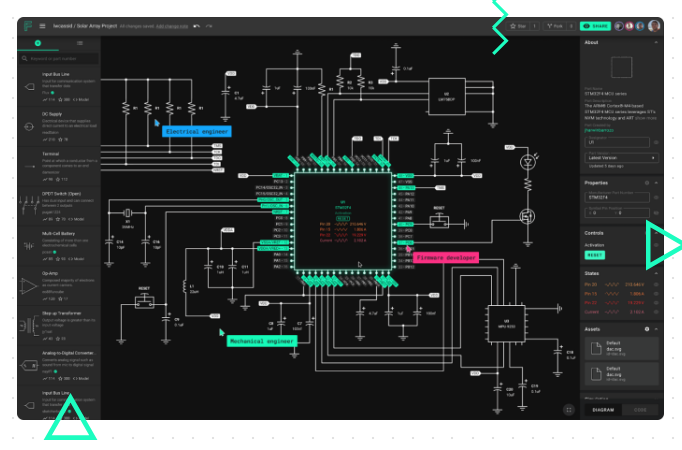Screen dimensions: 682x450
Task: Star the Solar Array project
Action: click(x=521, y=26)
